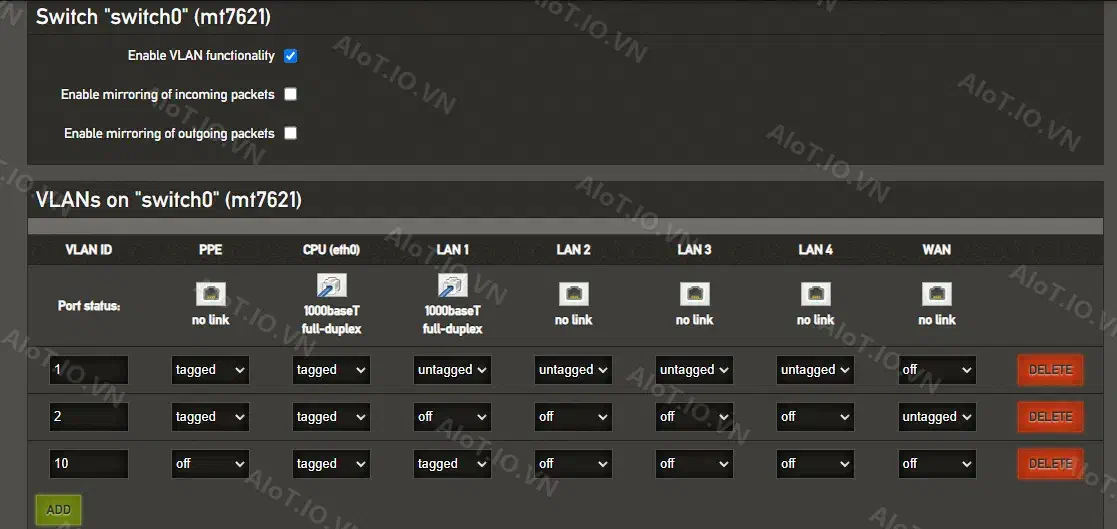Click the VLANs on "switch0" (mt7621) heading
1117x529 pixels.
click(169, 200)
